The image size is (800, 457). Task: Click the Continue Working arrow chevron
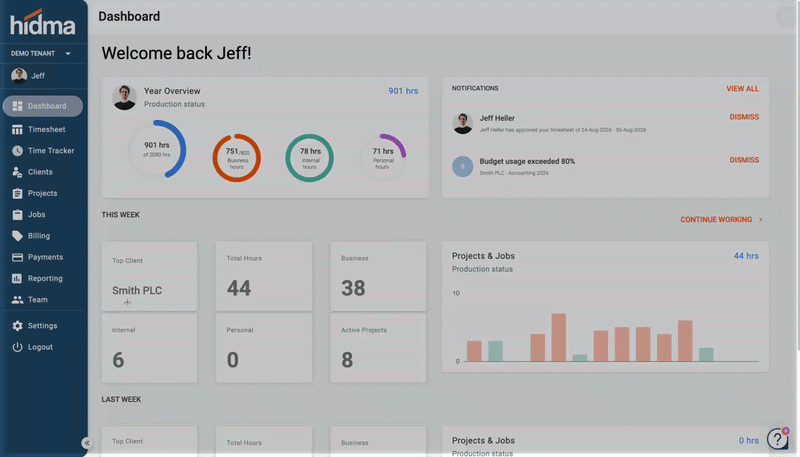coord(760,219)
